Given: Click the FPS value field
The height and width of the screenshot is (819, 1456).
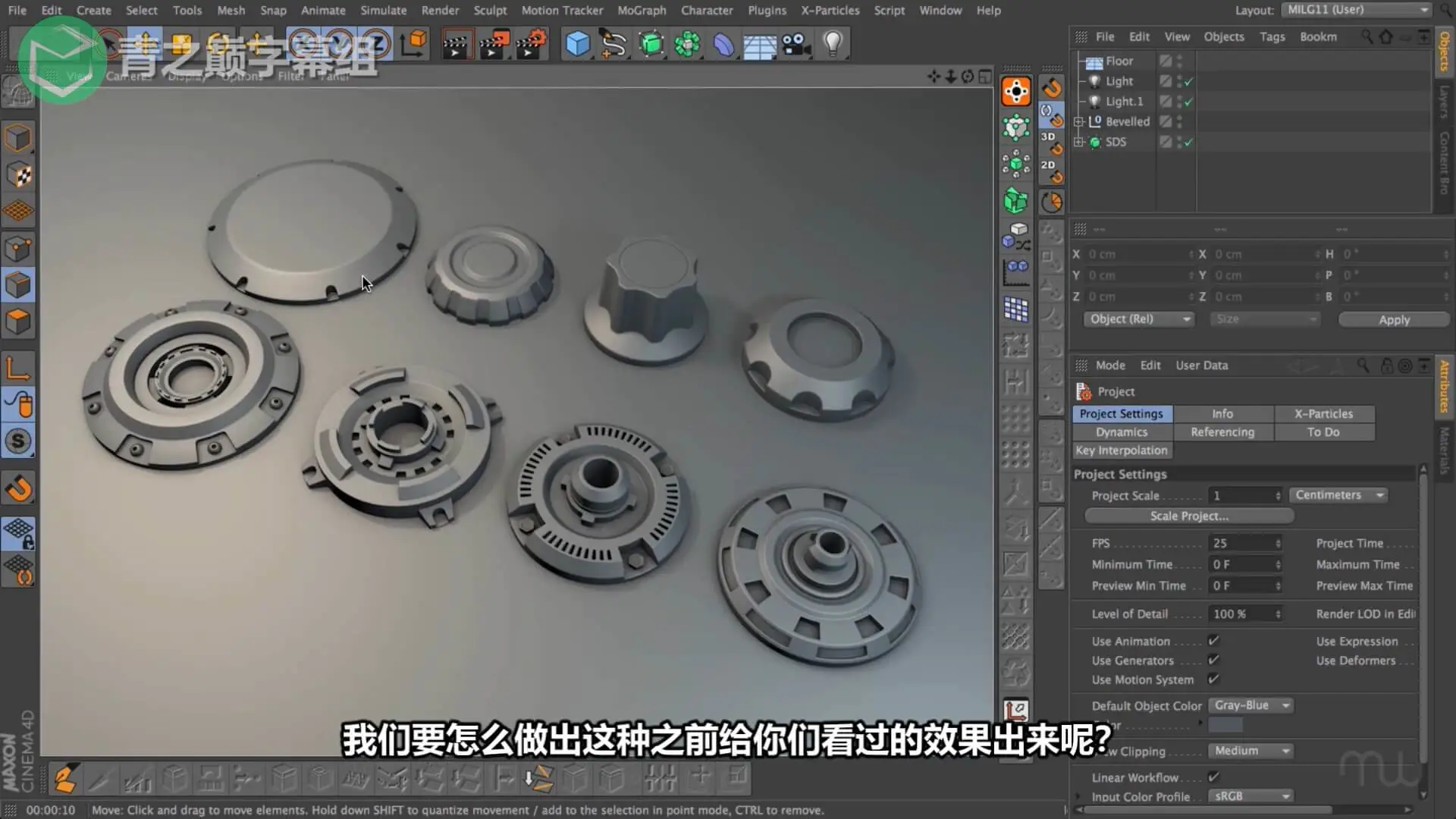Looking at the screenshot, I should pyautogui.click(x=1245, y=543).
